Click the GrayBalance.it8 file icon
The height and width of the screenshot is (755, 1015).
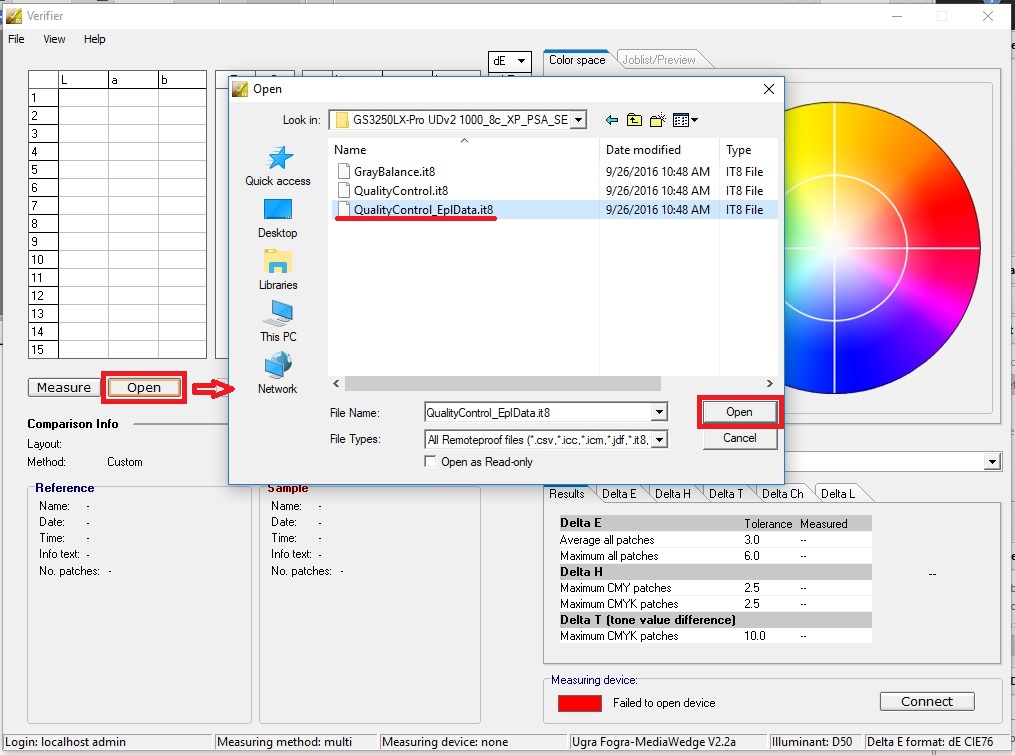pyautogui.click(x=344, y=172)
